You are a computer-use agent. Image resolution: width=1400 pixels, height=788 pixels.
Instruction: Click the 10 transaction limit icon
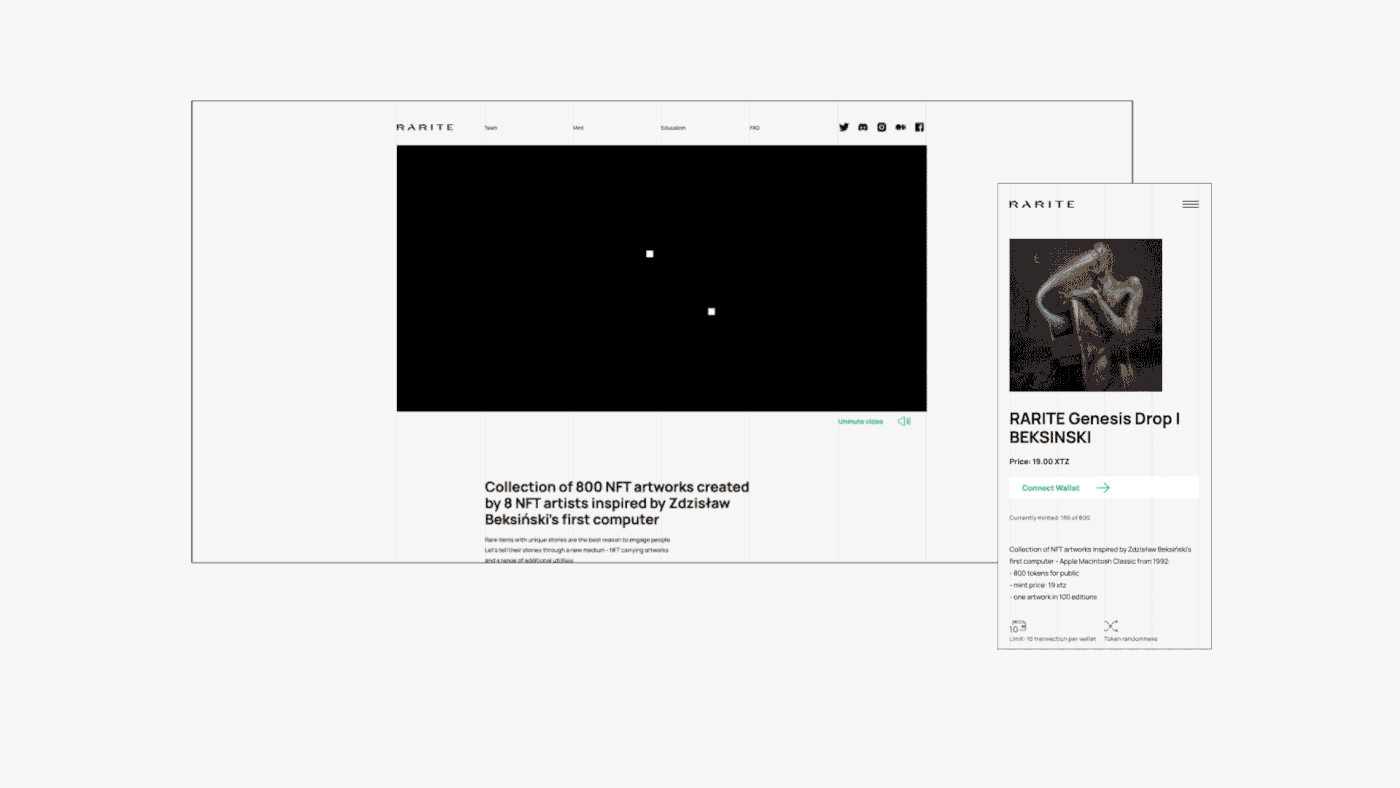click(1018, 626)
